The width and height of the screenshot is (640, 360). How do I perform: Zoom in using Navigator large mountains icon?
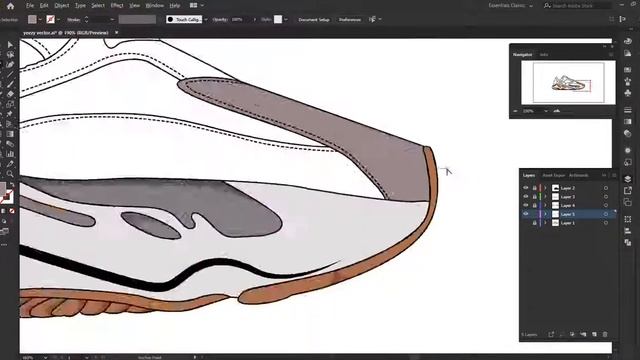[557, 111]
